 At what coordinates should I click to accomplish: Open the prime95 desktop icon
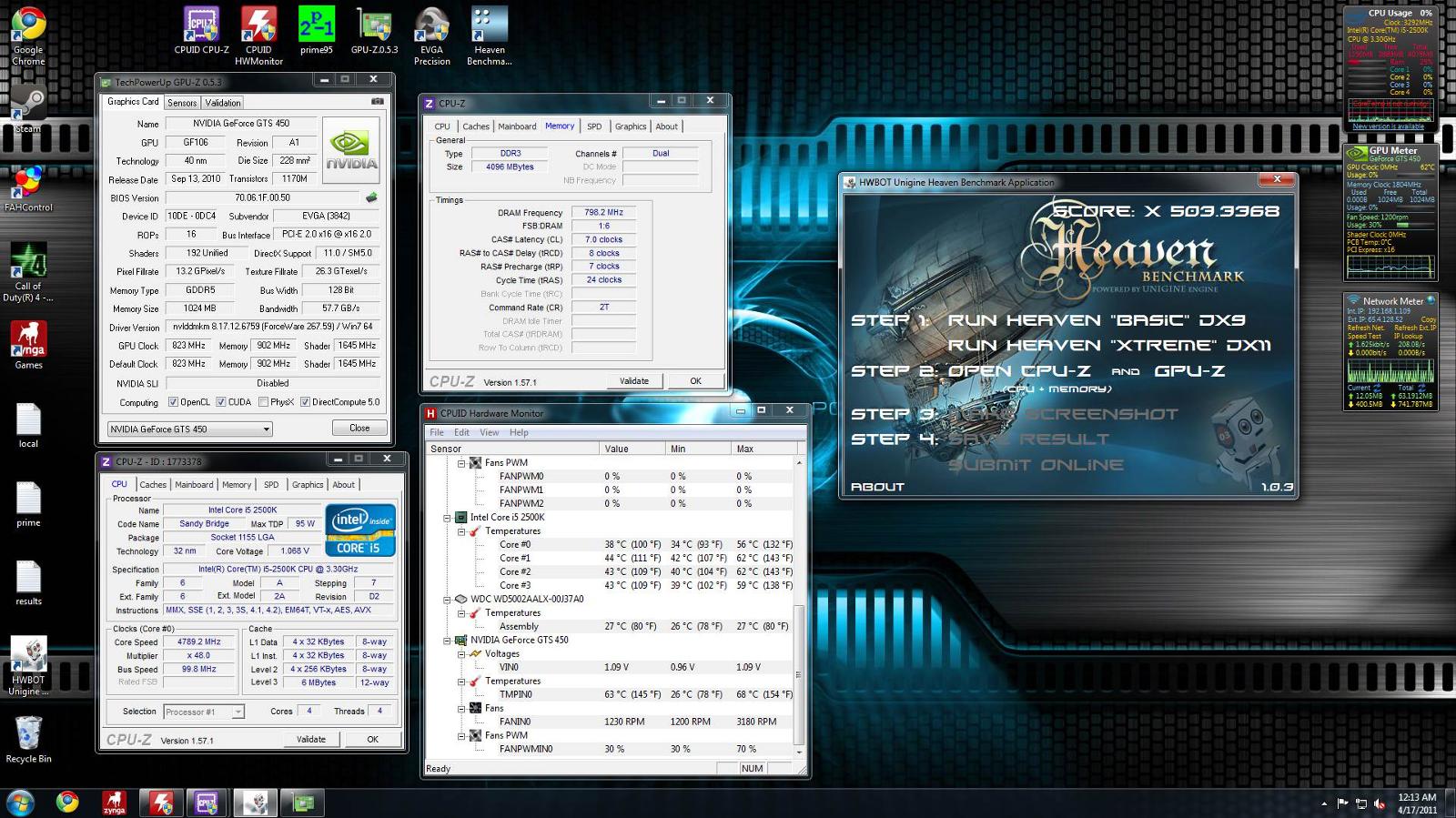click(x=316, y=31)
